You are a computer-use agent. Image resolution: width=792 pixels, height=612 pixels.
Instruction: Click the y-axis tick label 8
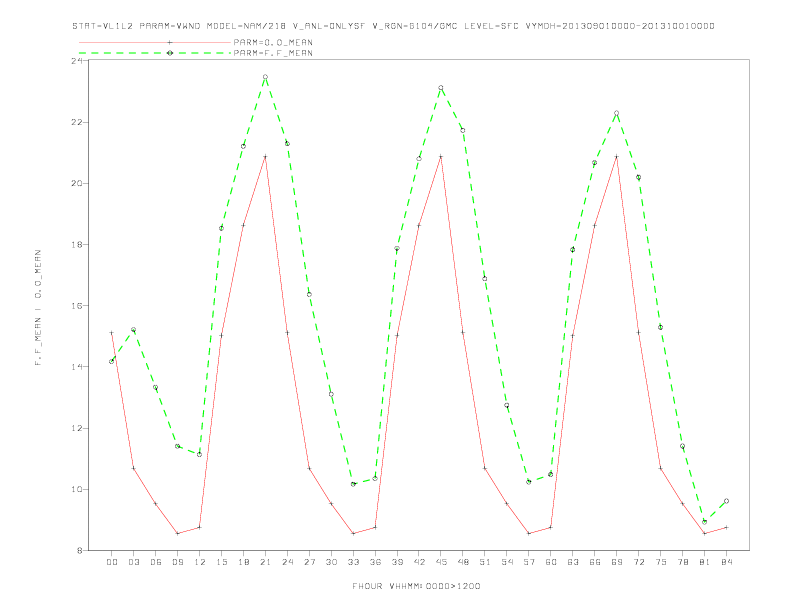(80, 551)
